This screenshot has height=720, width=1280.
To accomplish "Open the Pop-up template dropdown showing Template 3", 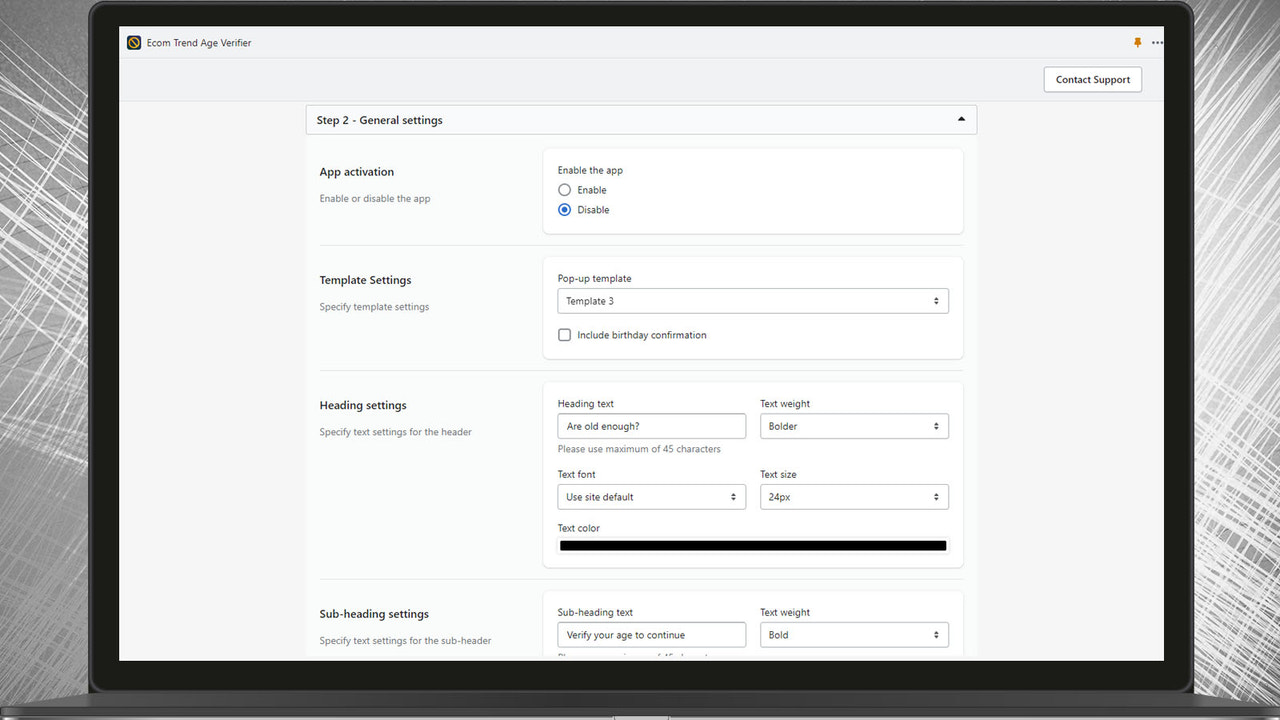I will click(752, 300).
